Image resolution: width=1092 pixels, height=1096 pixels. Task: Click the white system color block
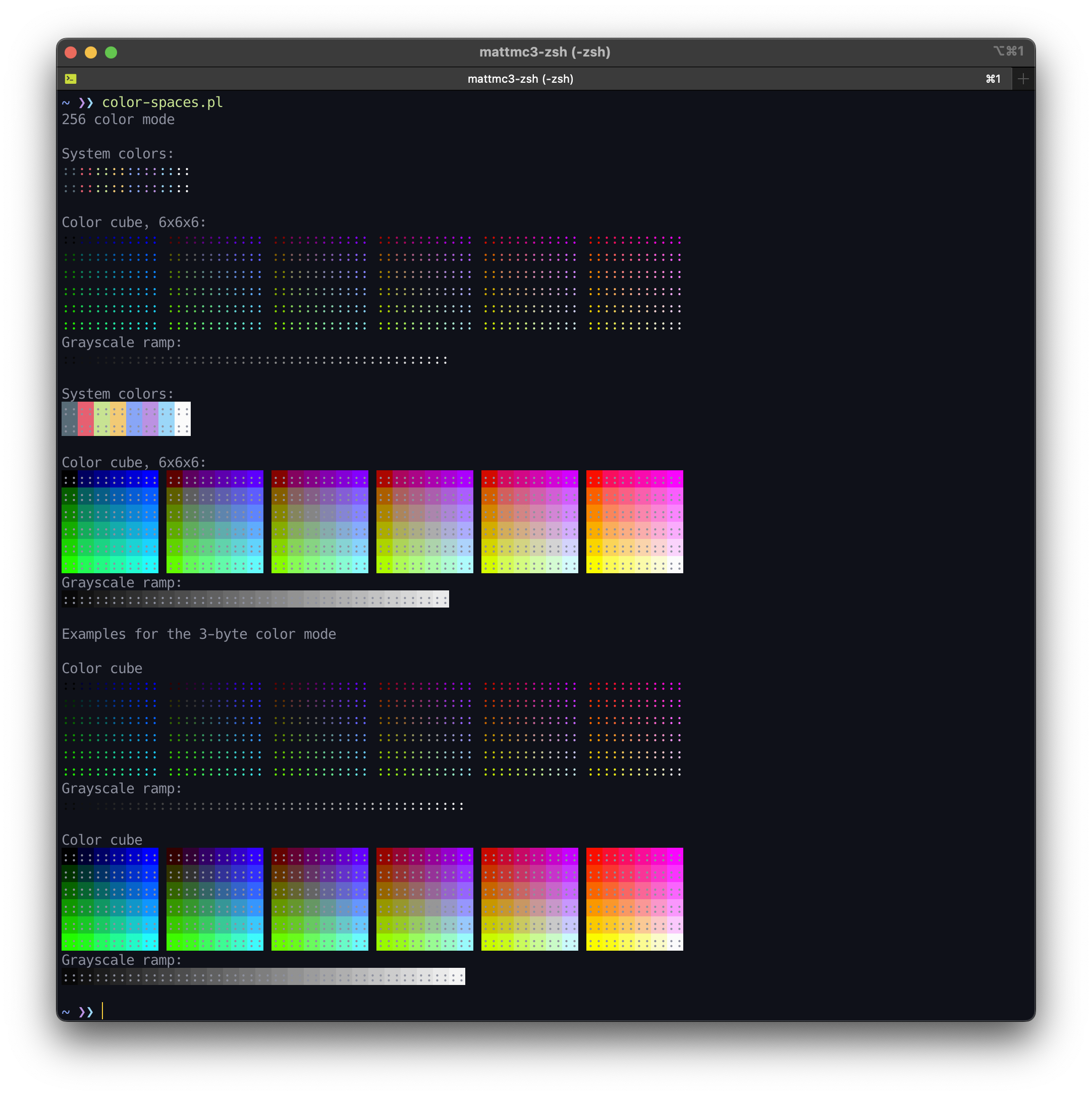click(183, 419)
